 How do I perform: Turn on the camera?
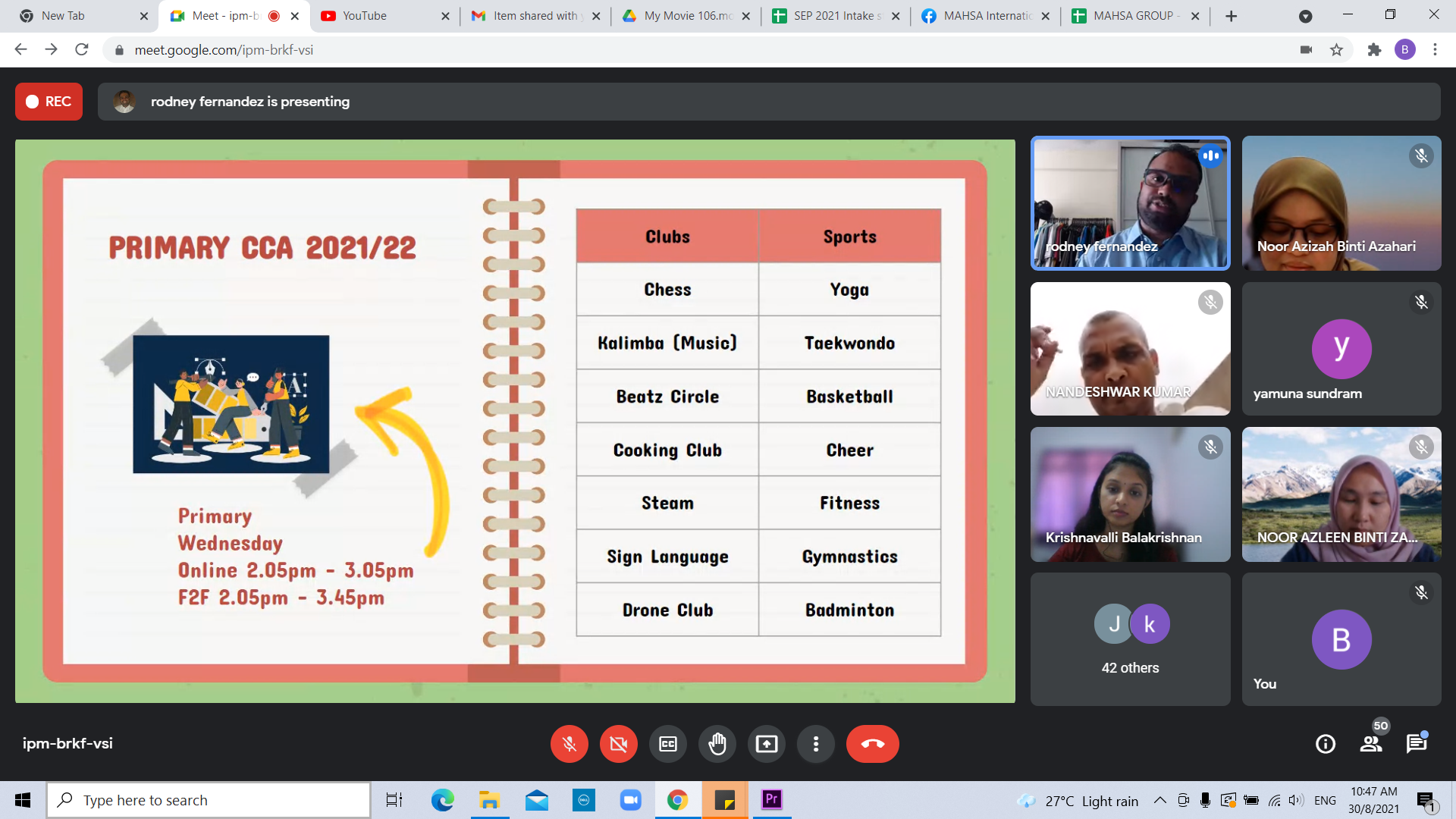618,744
